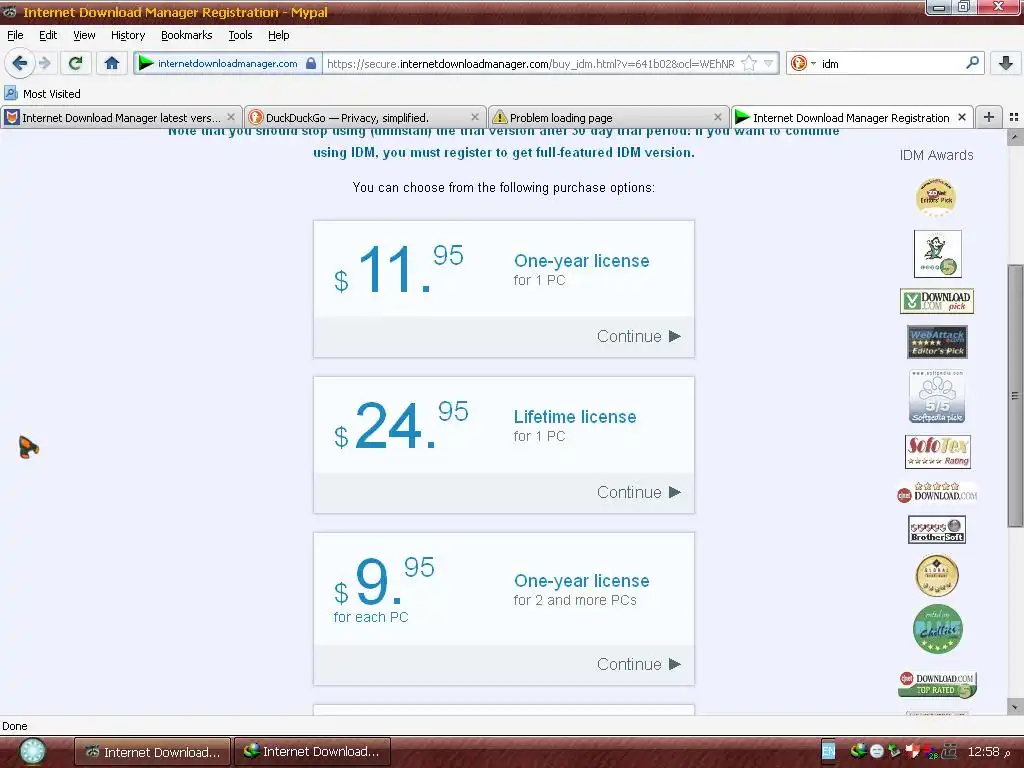Open the Help menu

(x=278, y=35)
